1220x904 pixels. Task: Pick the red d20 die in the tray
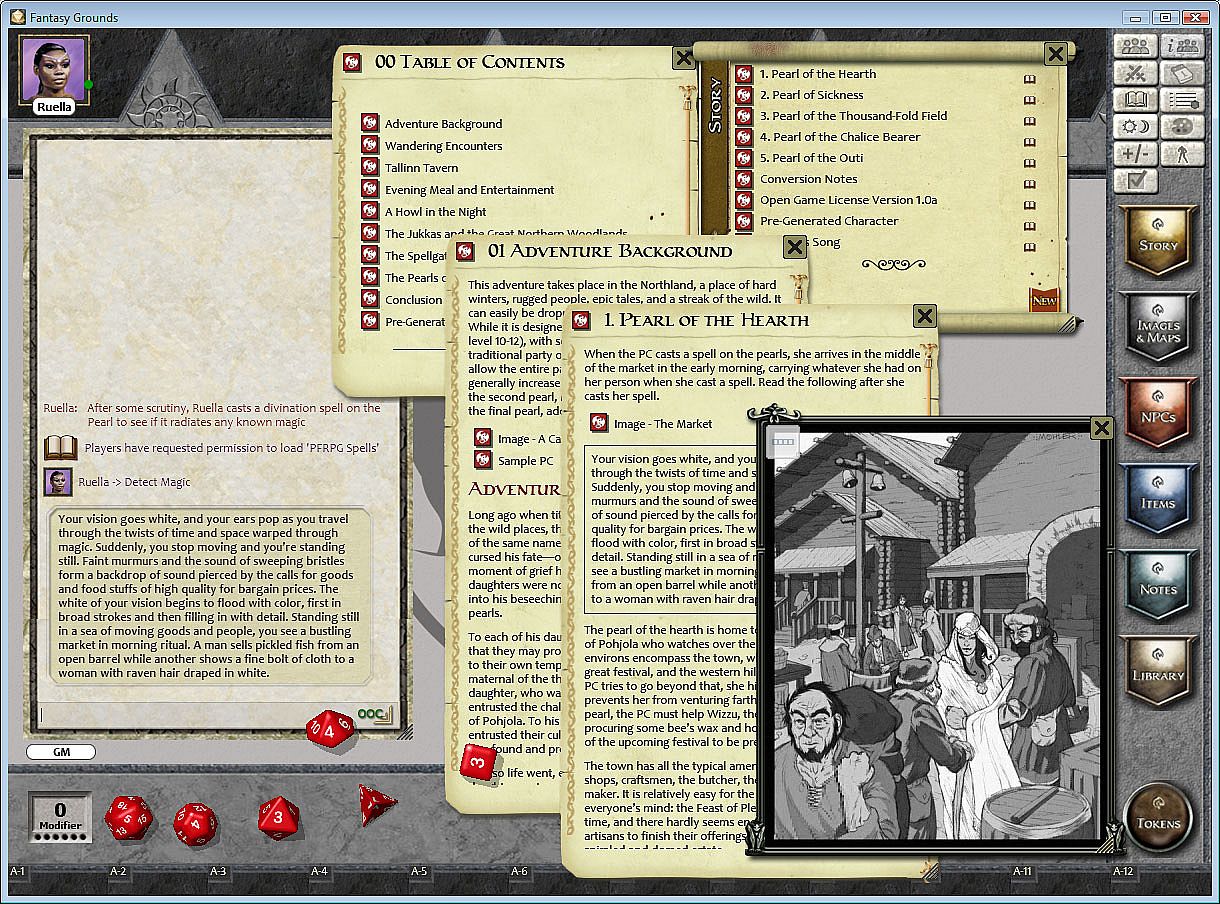(x=129, y=818)
